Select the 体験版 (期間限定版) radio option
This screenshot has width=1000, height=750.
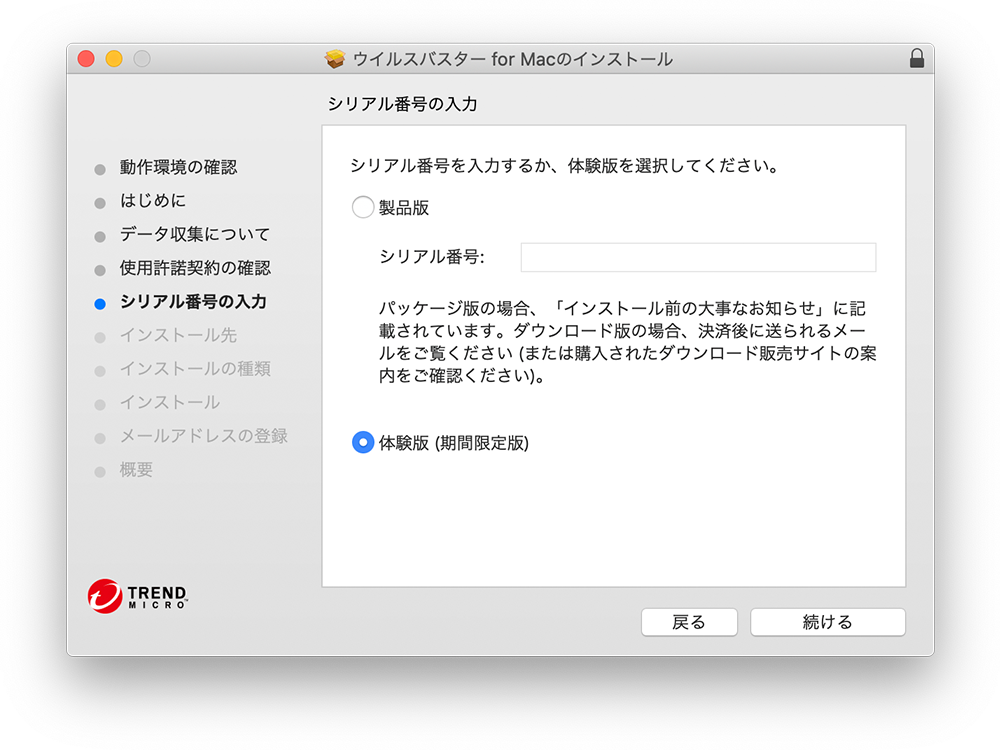[x=363, y=443]
